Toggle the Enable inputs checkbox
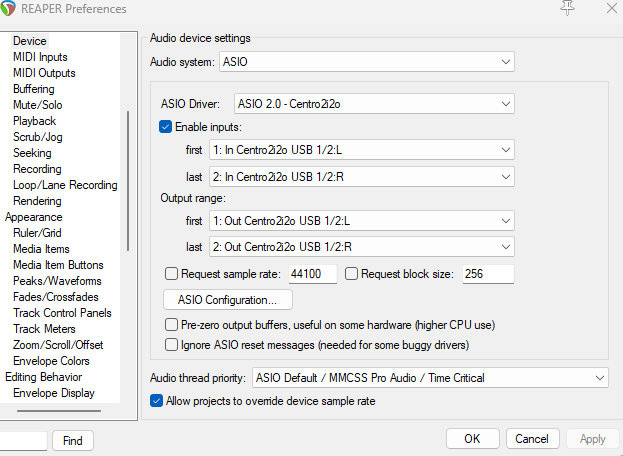Image resolution: width=623 pixels, height=456 pixels. coord(165,127)
